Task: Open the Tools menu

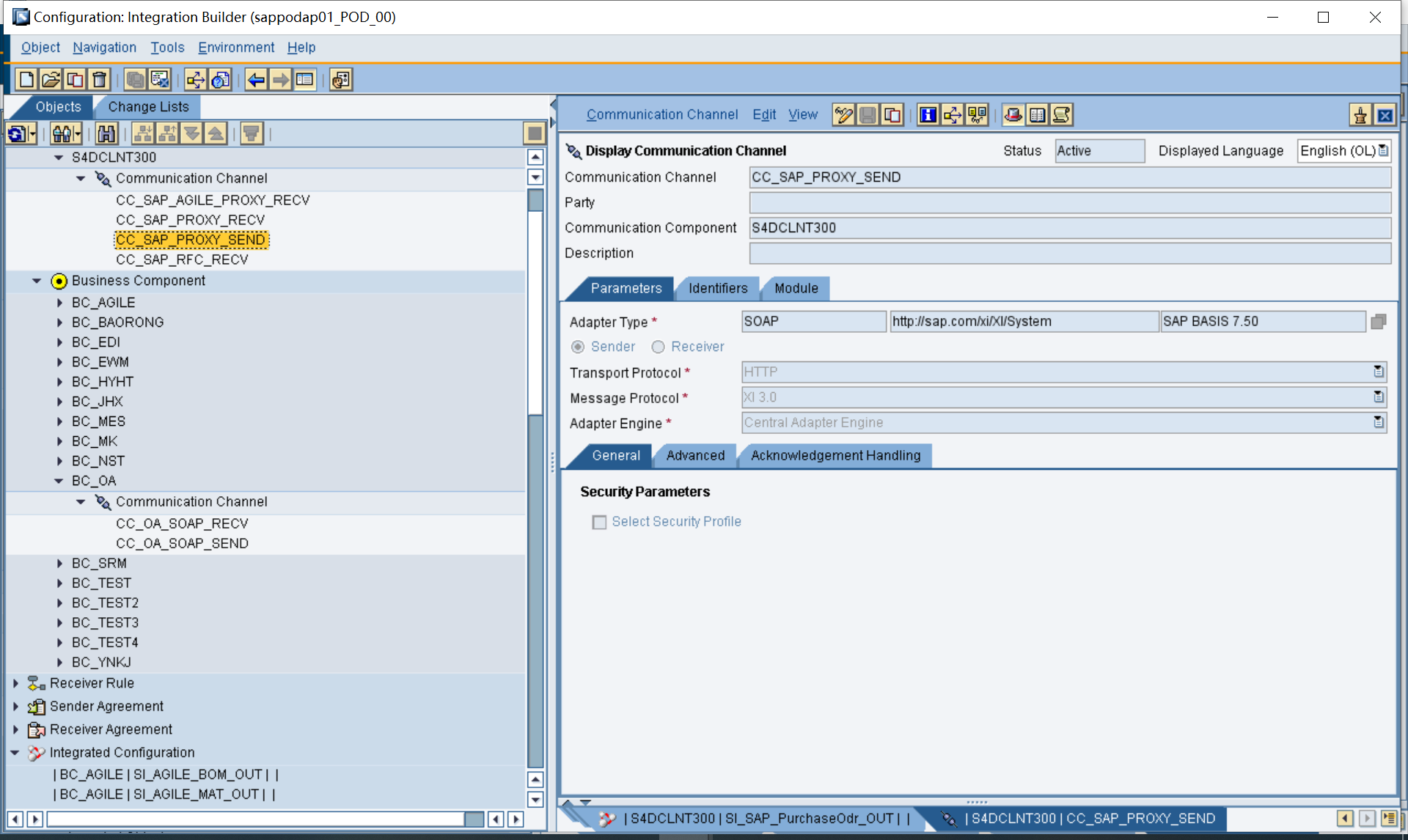Action: coord(167,48)
